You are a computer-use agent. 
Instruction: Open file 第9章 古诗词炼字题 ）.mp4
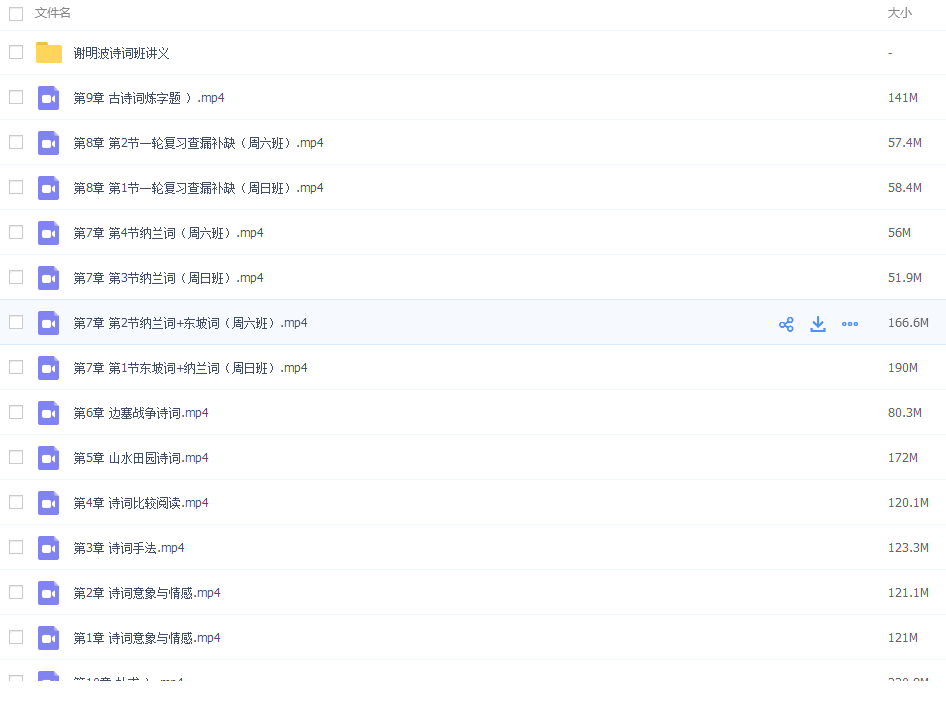coord(149,98)
